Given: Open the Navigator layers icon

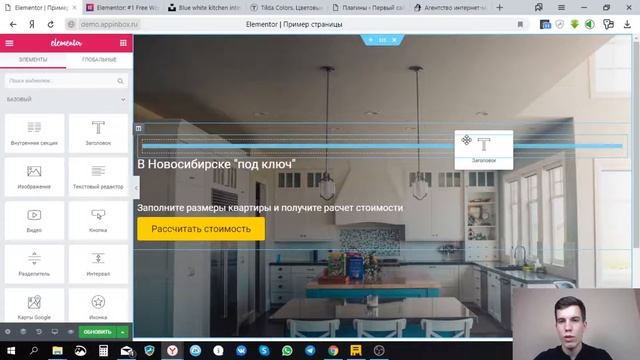Looking at the screenshot, I should (23, 332).
